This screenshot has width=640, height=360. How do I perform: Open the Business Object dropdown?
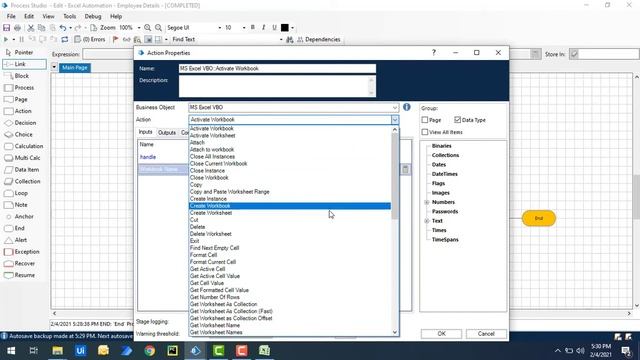pos(395,107)
